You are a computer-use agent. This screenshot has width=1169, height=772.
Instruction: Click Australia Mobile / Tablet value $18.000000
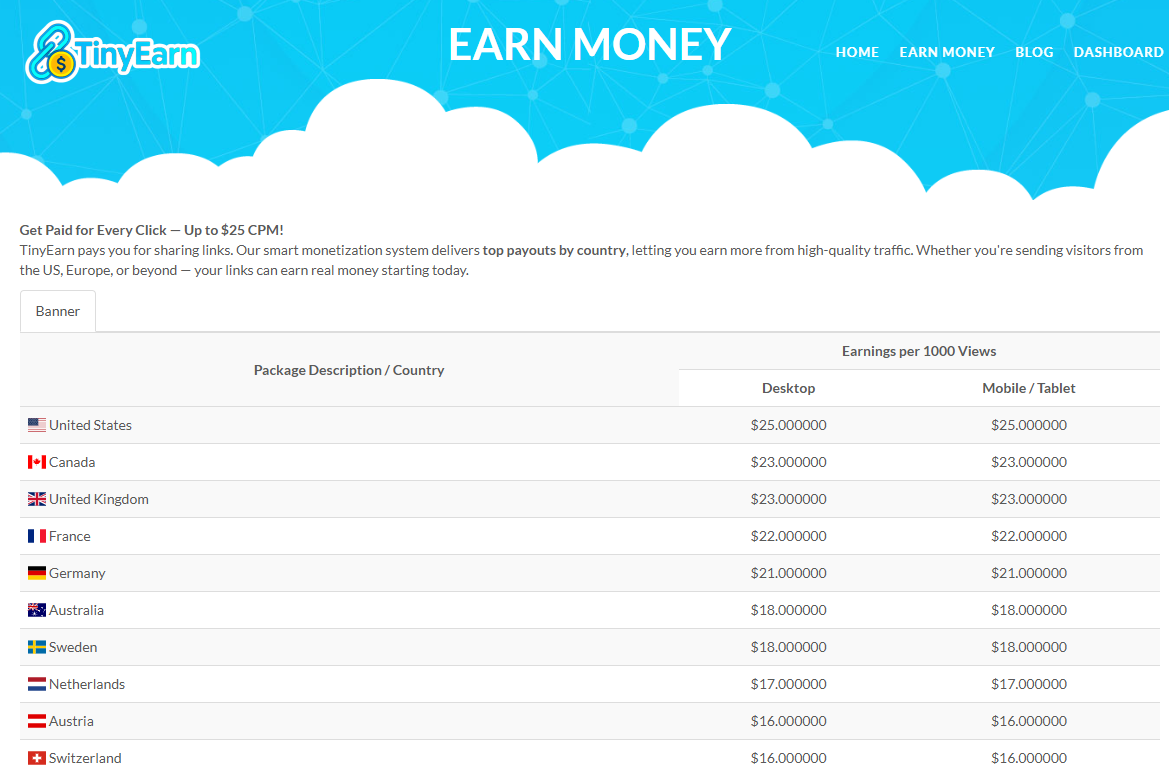click(1029, 610)
